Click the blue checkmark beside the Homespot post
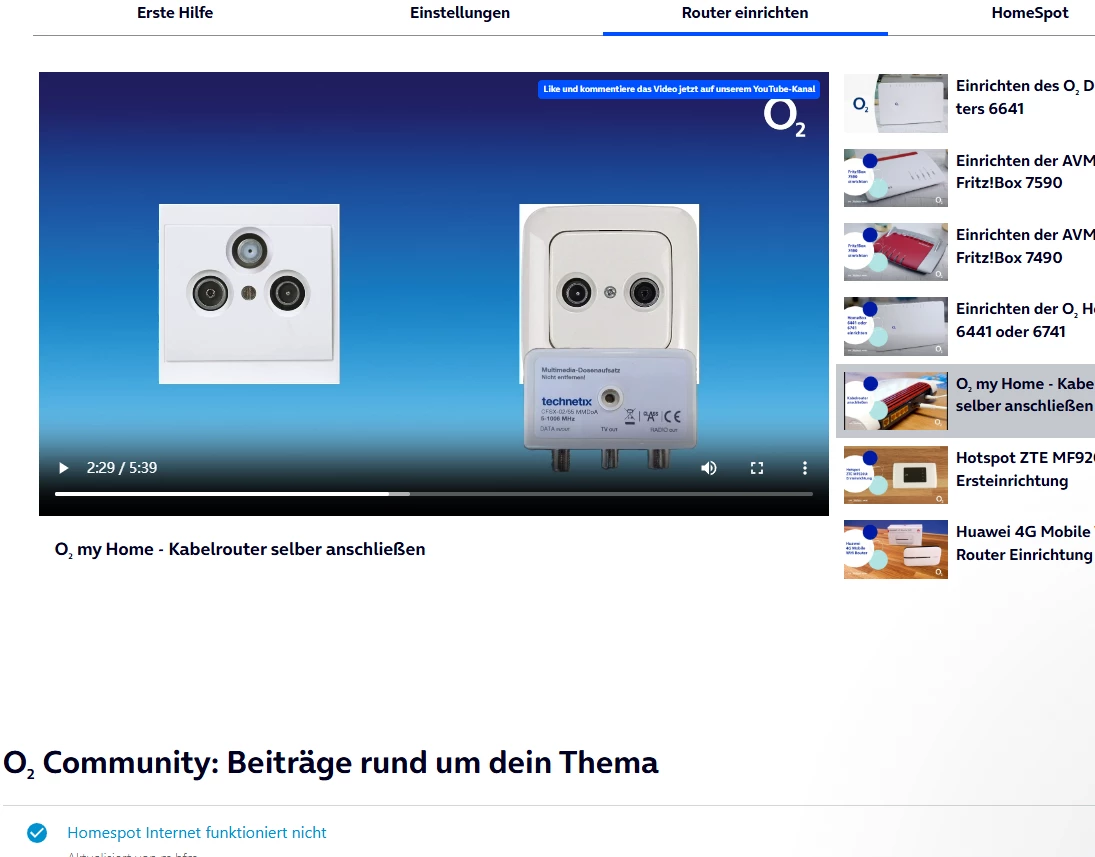 tap(37, 833)
